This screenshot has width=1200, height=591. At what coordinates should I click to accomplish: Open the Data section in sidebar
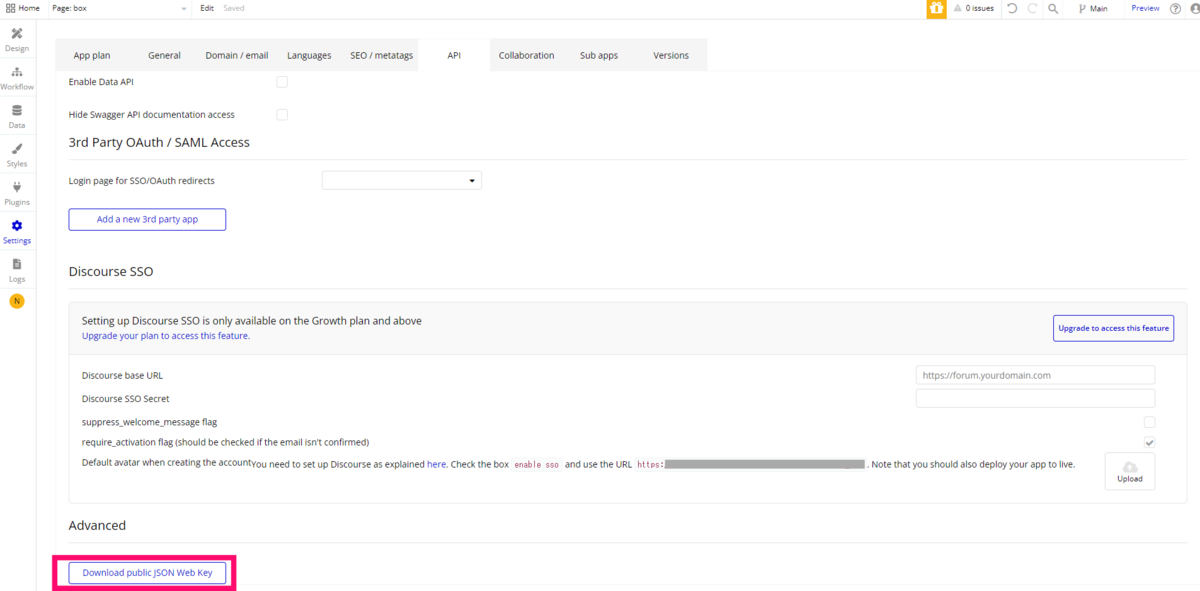click(x=17, y=117)
